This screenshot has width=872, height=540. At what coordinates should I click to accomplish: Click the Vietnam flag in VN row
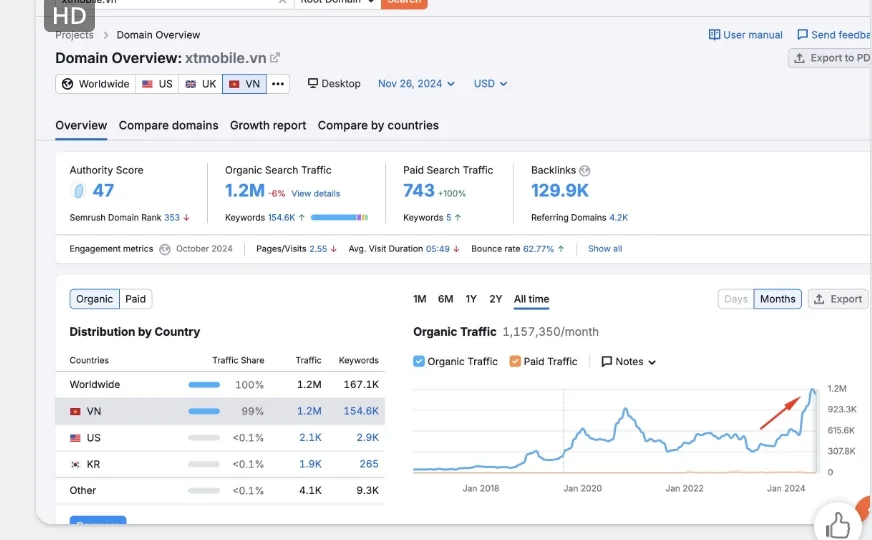75,412
